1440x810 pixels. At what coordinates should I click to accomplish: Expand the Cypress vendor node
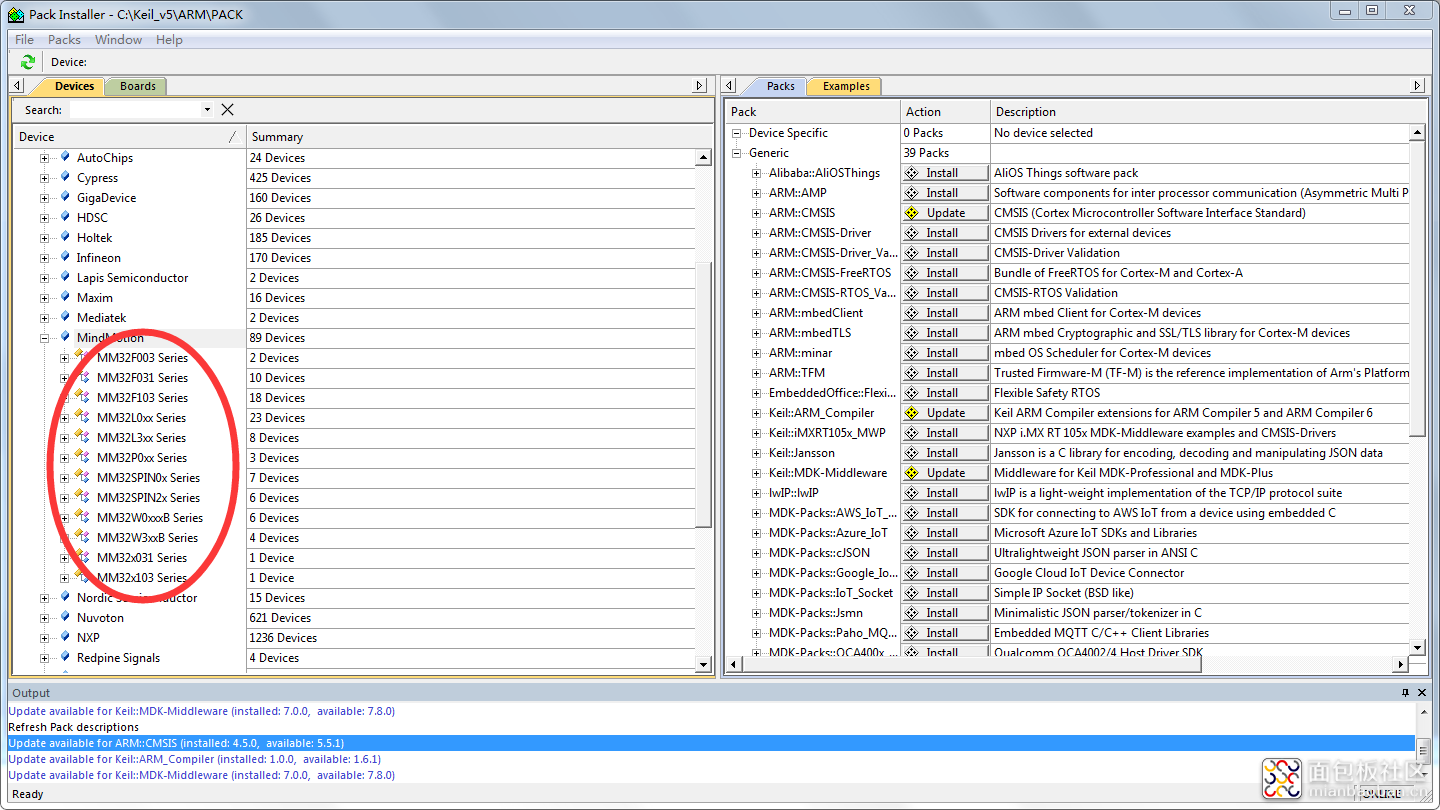point(45,178)
